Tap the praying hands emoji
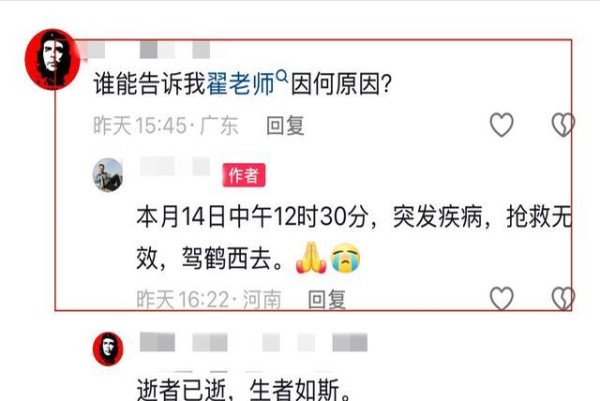Image resolution: width=600 pixels, height=401 pixels. pos(311,258)
